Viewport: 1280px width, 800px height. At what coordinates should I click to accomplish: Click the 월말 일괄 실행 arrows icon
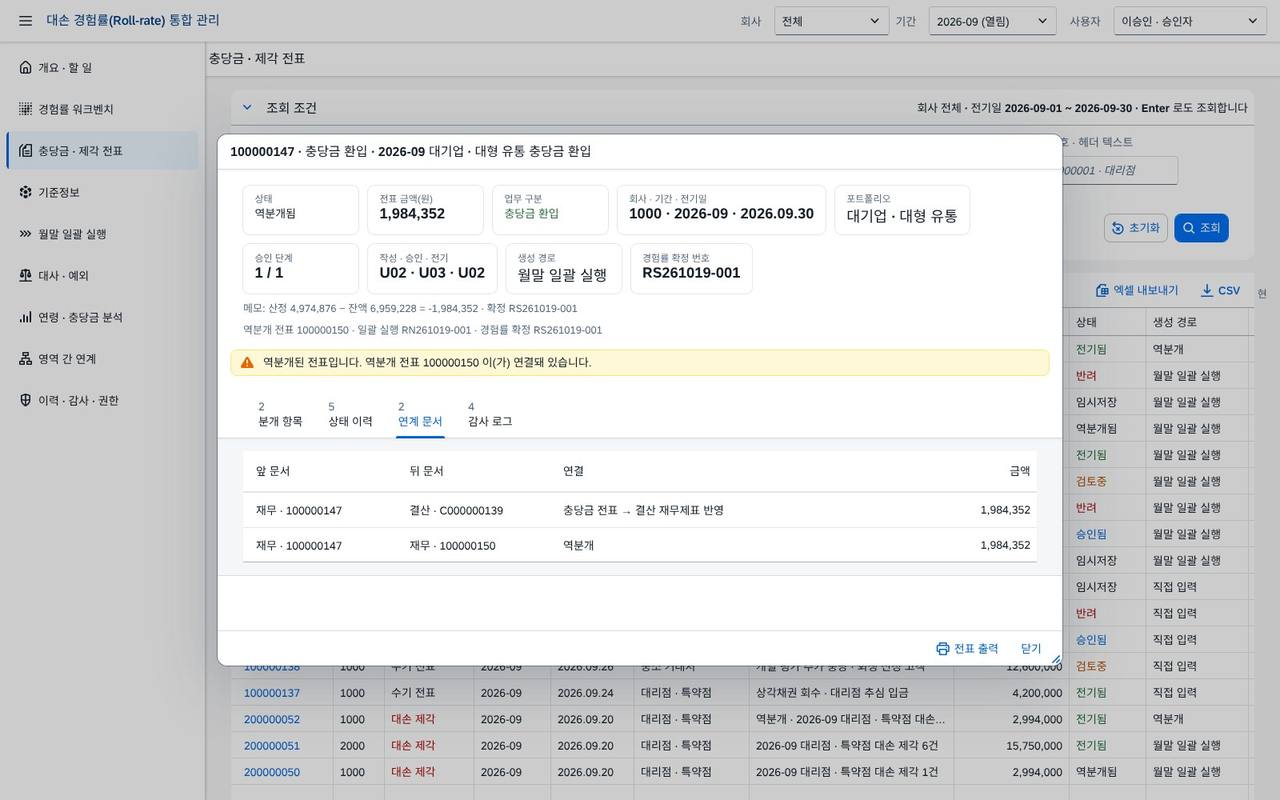(25, 234)
